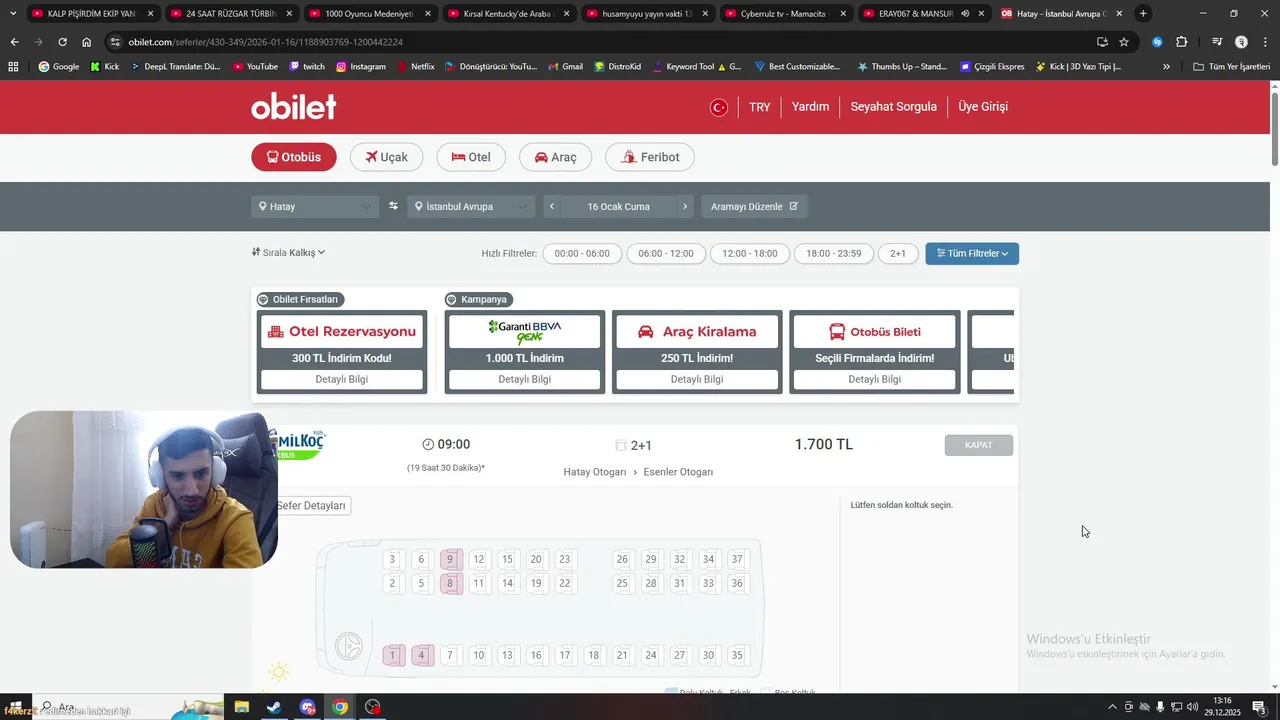
Task: Open Chrome extensions puzzle icon
Action: tap(1181, 42)
